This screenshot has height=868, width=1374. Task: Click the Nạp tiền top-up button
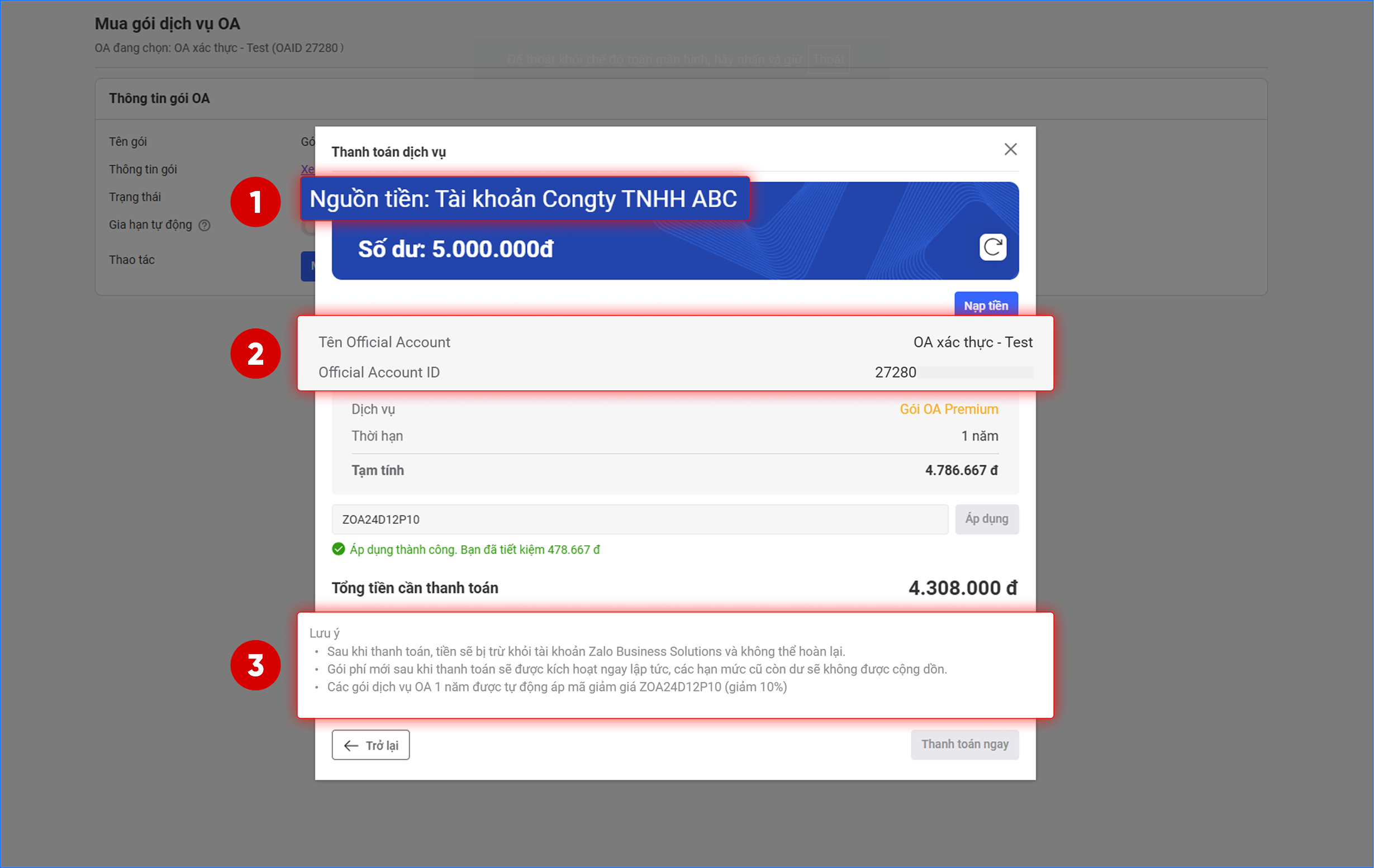(x=986, y=305)
